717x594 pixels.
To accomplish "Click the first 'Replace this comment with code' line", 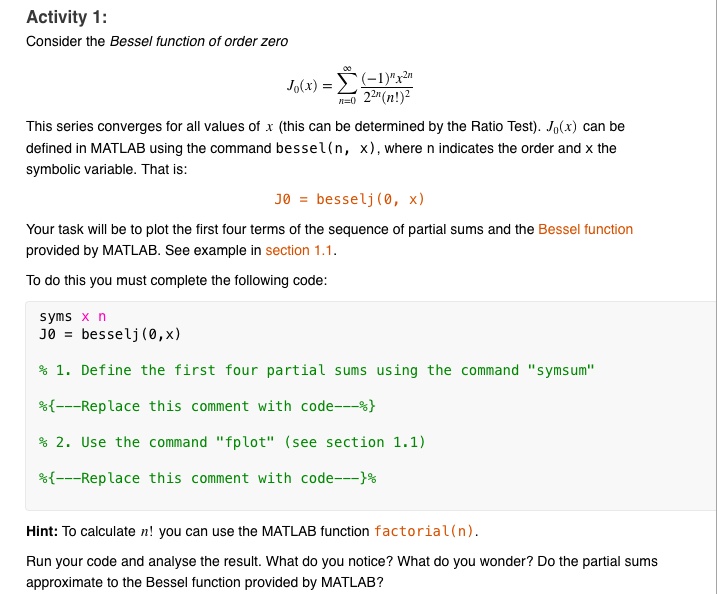I will point(207,406).
